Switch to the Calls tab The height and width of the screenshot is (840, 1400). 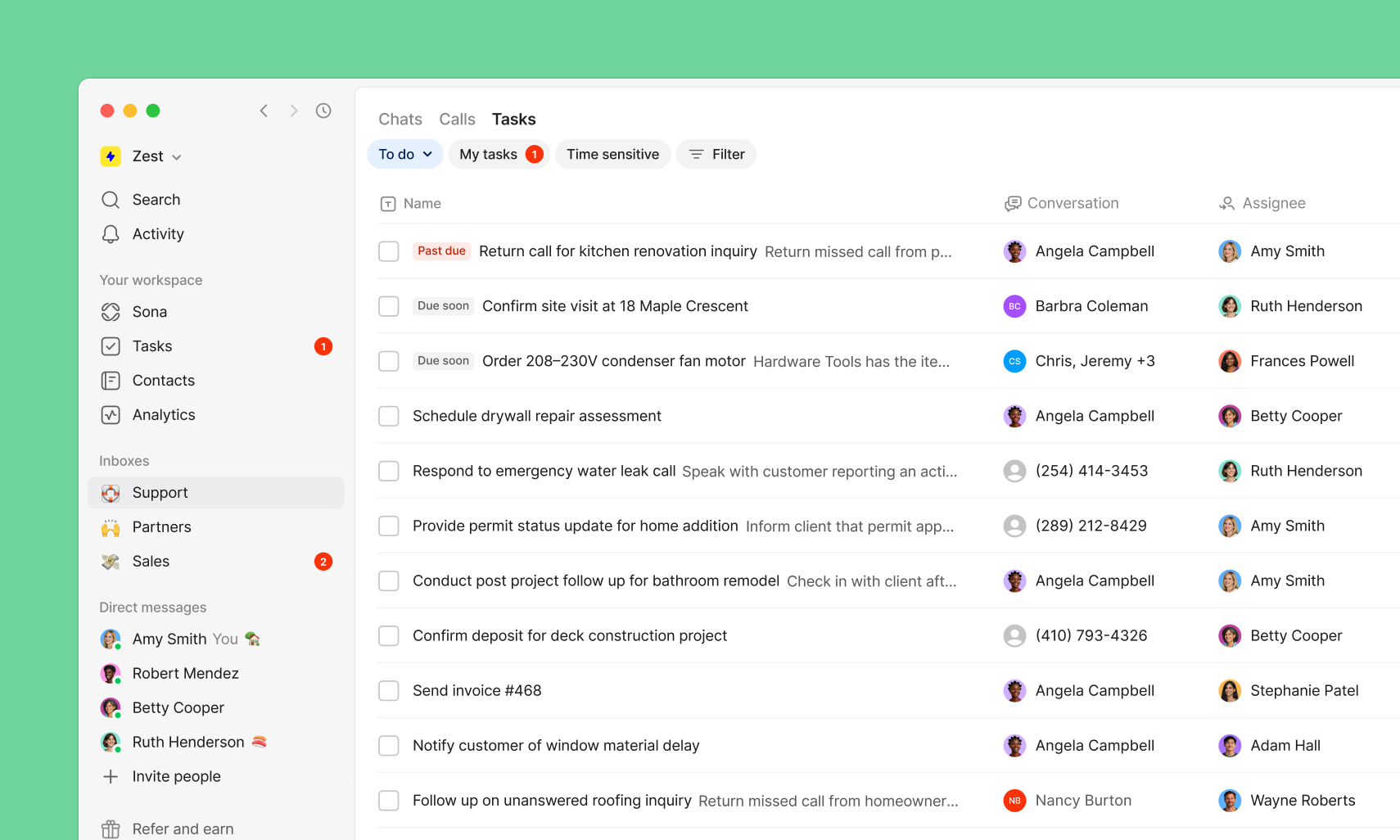coord(457,120)
